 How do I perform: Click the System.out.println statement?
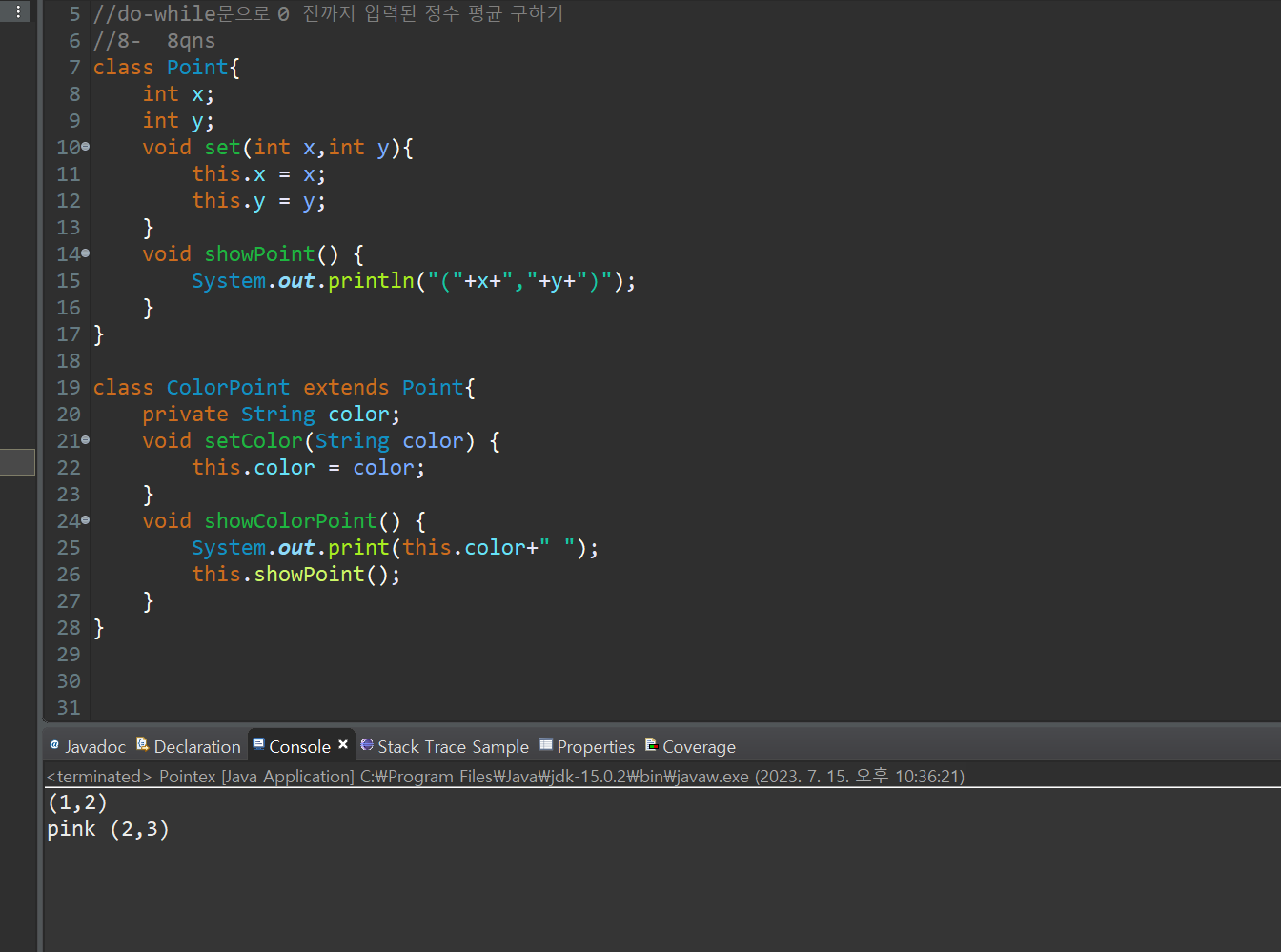click(x=414, y=281)
